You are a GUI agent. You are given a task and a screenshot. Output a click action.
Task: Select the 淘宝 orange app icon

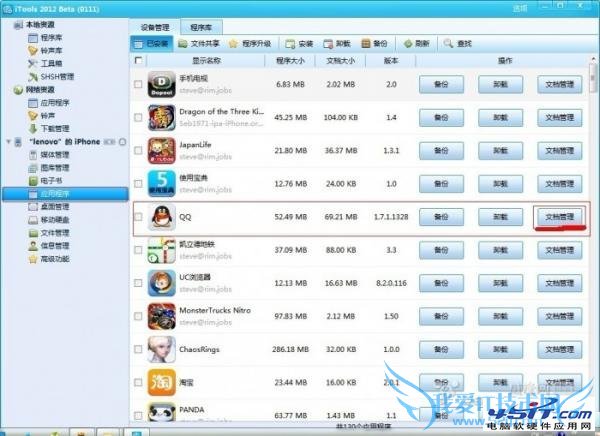pos(161,382)
